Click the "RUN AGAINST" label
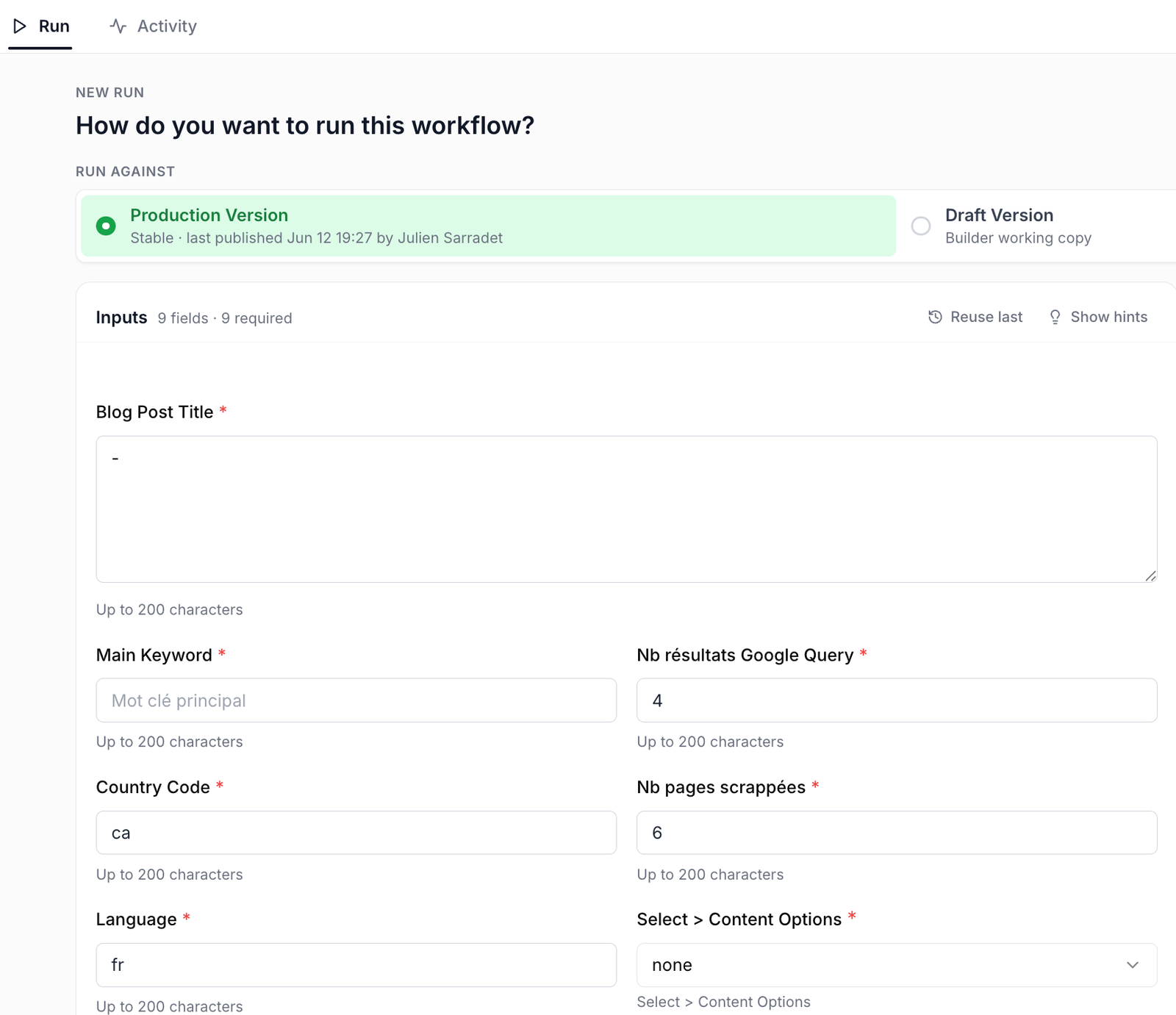1176x1015 pixels. (x=125, y=171)
